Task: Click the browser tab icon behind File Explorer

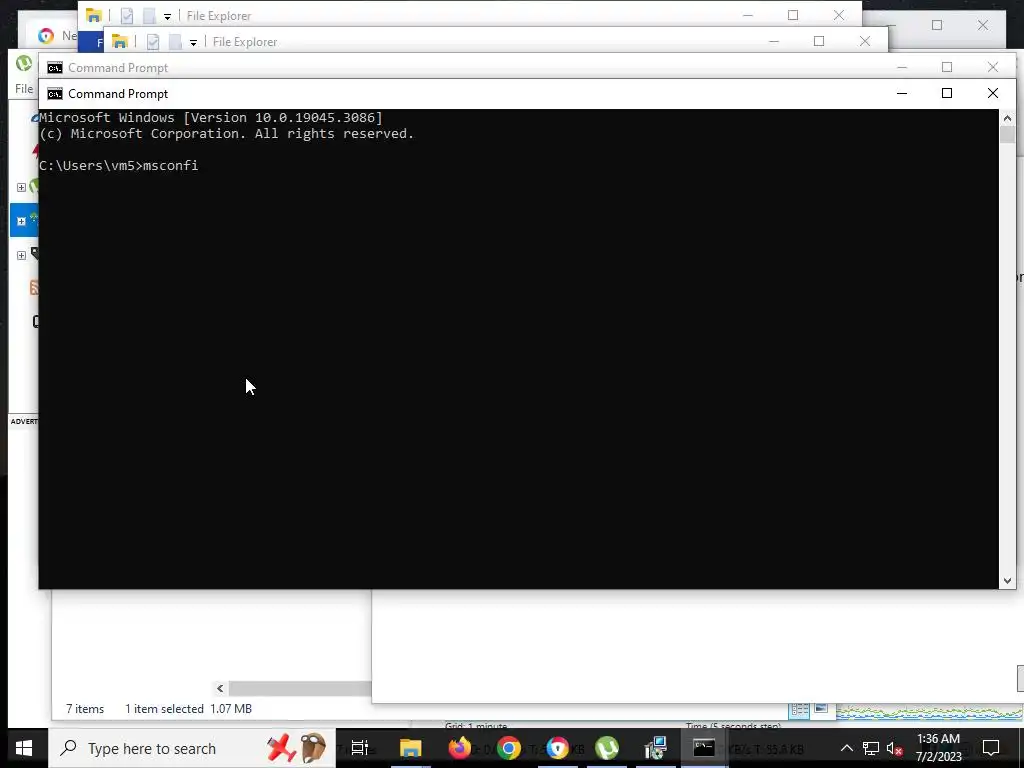Action: [x=46, y=36]
